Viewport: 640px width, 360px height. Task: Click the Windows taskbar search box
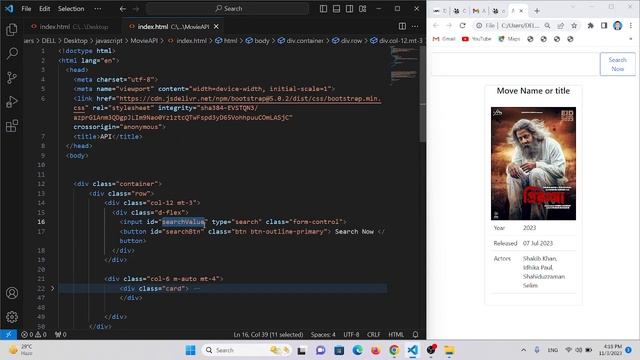[x=247, y=350]
